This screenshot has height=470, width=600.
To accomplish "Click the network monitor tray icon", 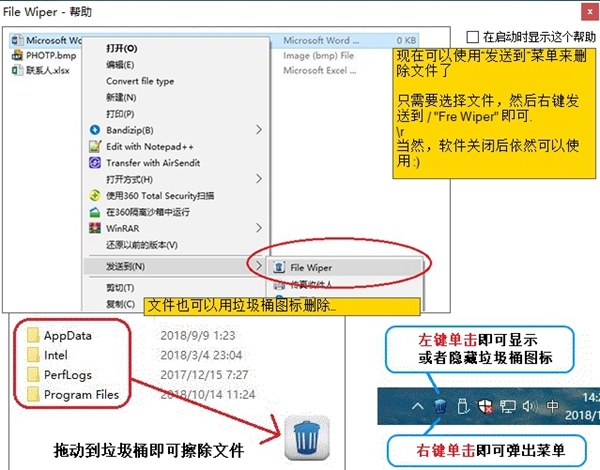I will tap(508, 406).
